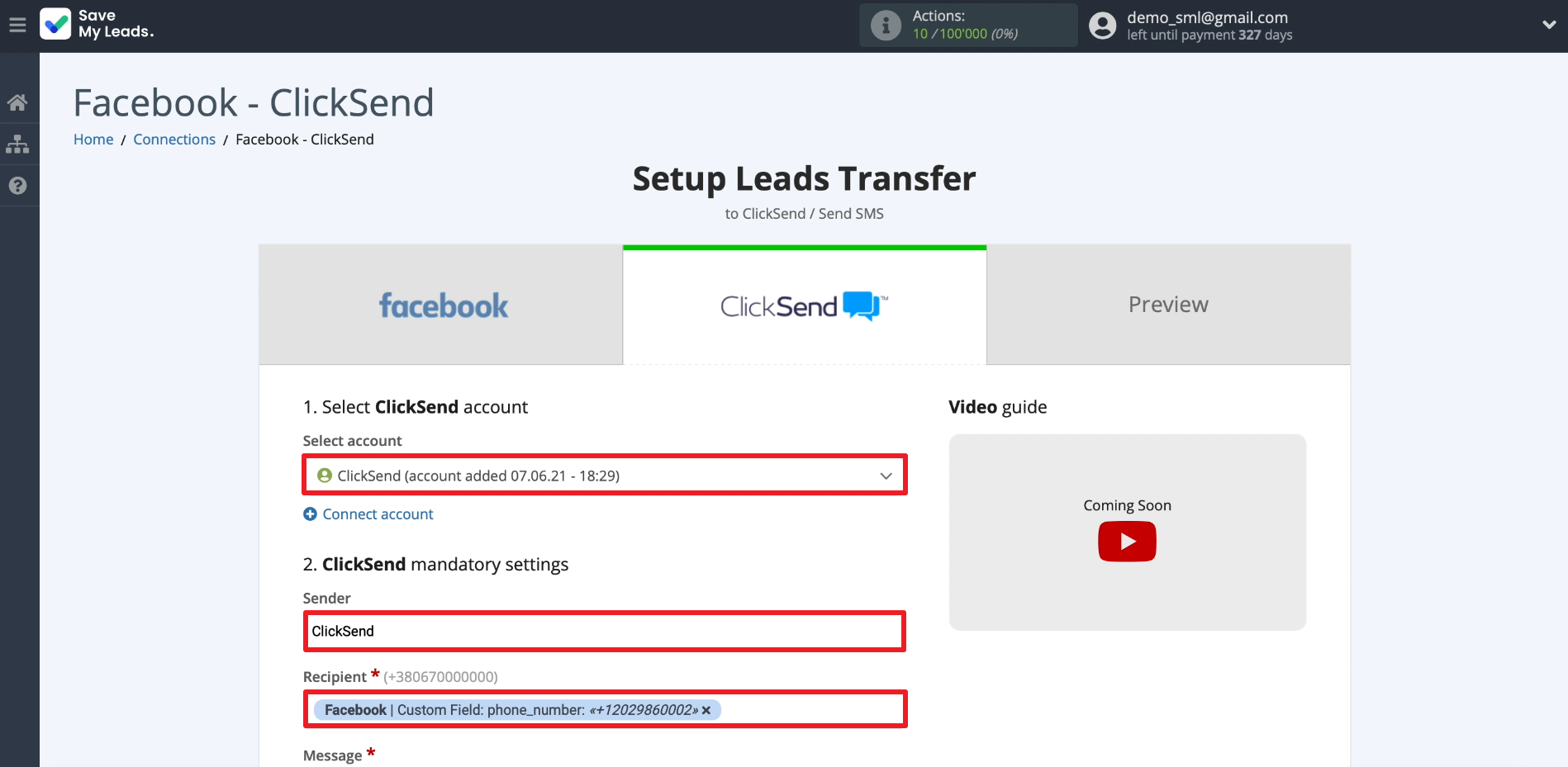Click the Recipient input field
This screenshot has height=767, width=1568.
click(605, 709)
